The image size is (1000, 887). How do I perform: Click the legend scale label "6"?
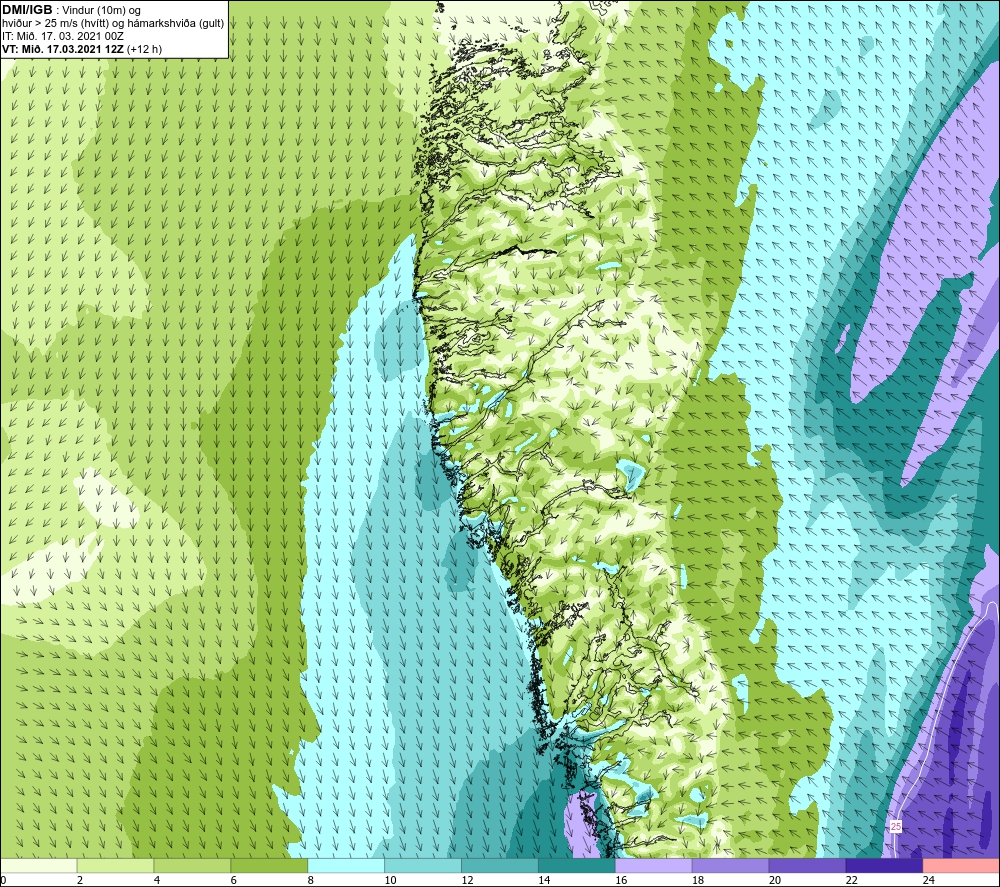pos(233,880)
